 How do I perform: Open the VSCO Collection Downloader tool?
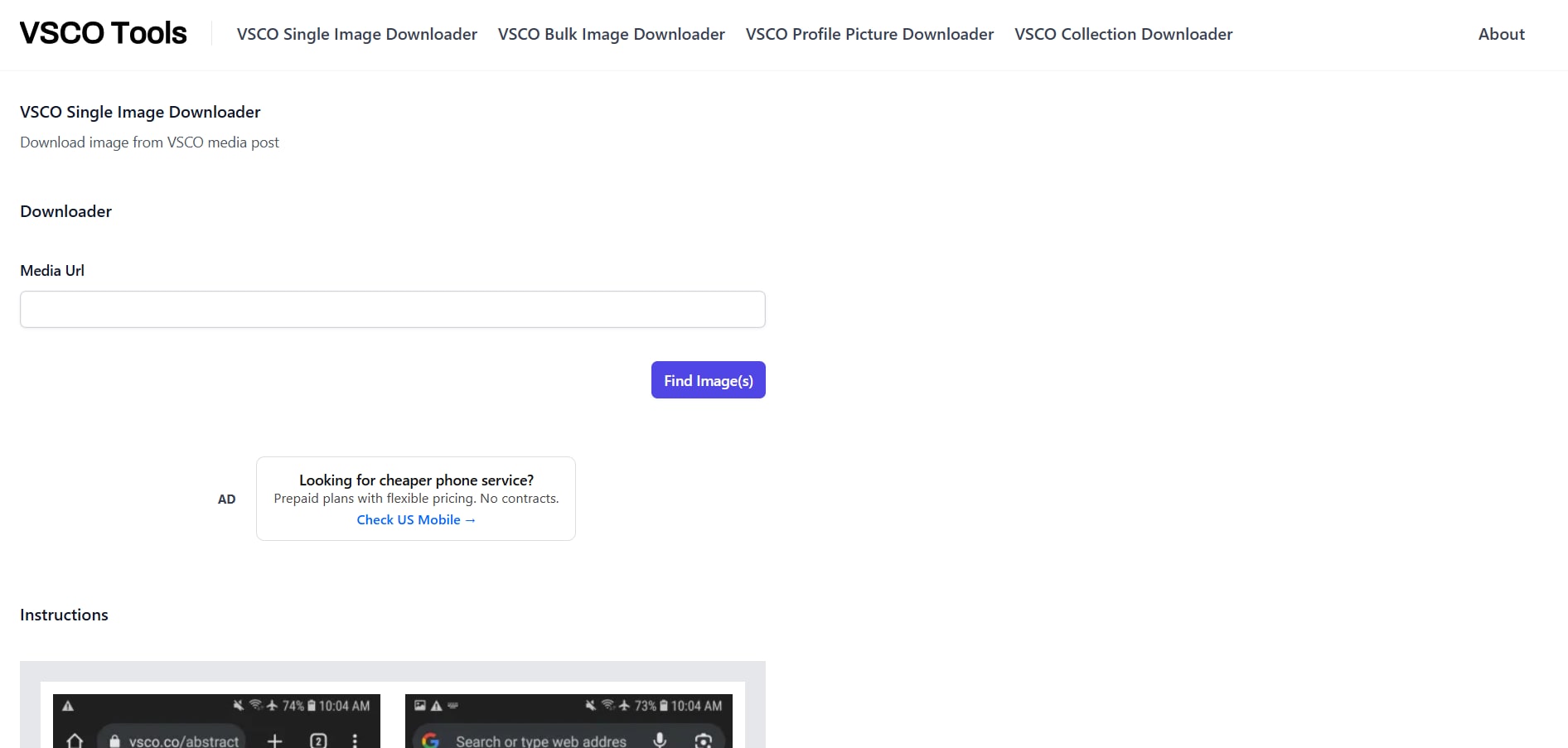tap(1123, 34)
